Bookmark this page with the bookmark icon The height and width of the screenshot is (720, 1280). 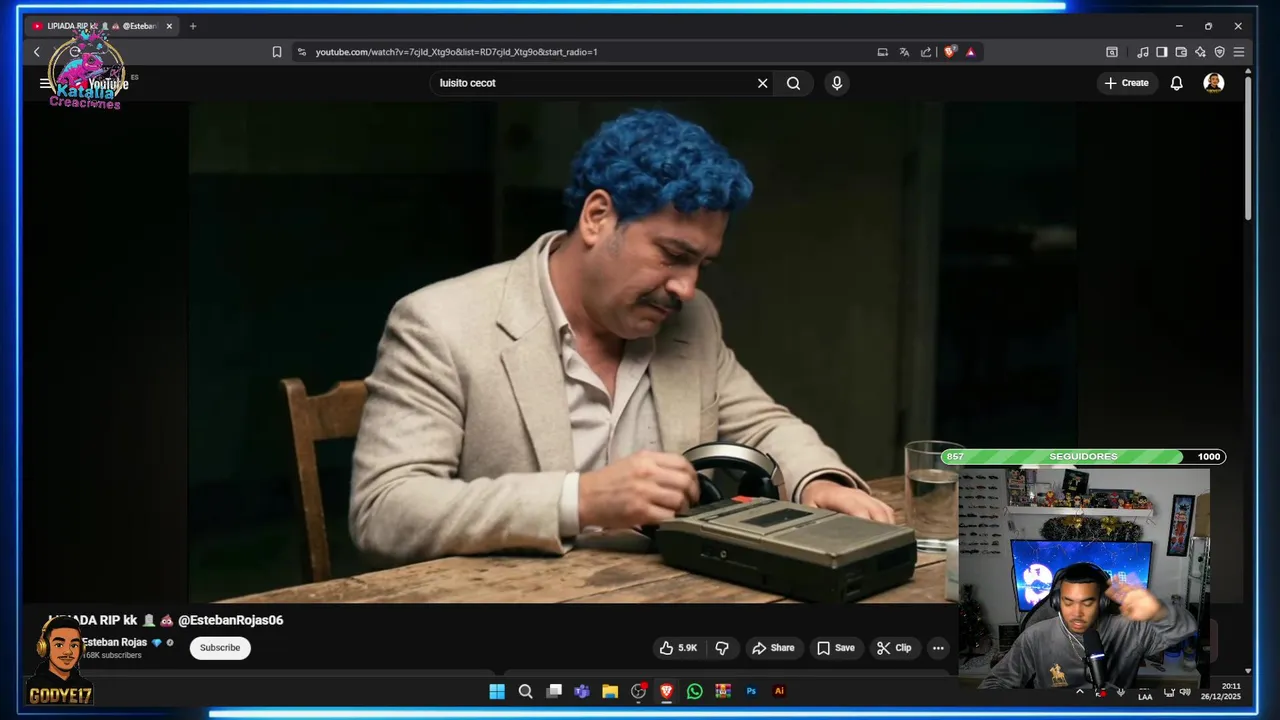[277, 52]
